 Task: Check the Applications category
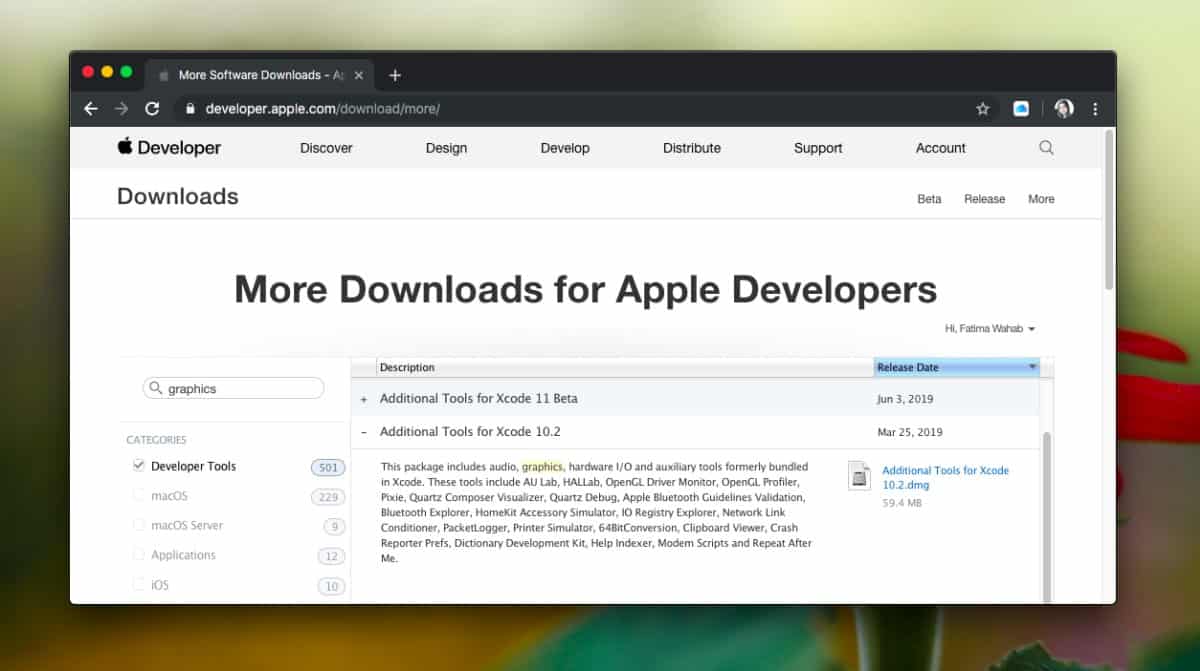point(139,555)
